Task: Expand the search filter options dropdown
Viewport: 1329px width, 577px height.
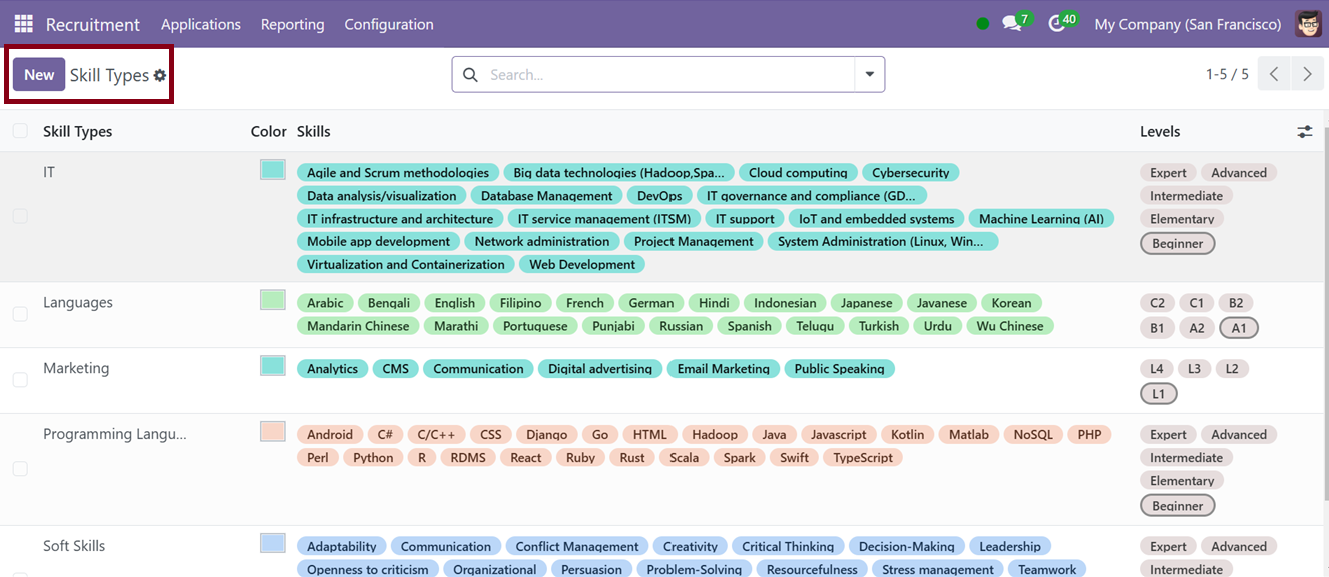Action: coord(869,75)
